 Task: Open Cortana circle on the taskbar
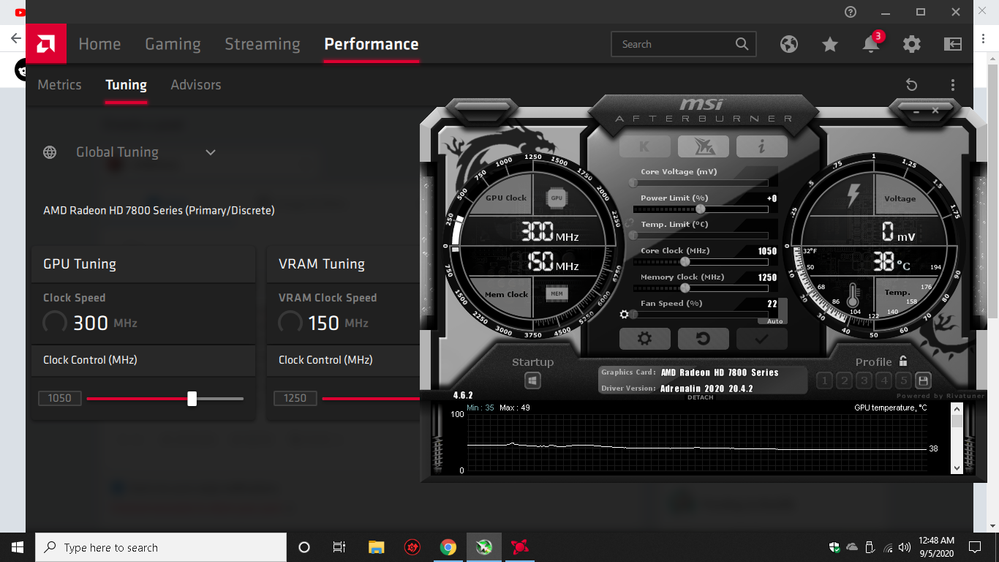pyautogui.click(x=304, y=547)
